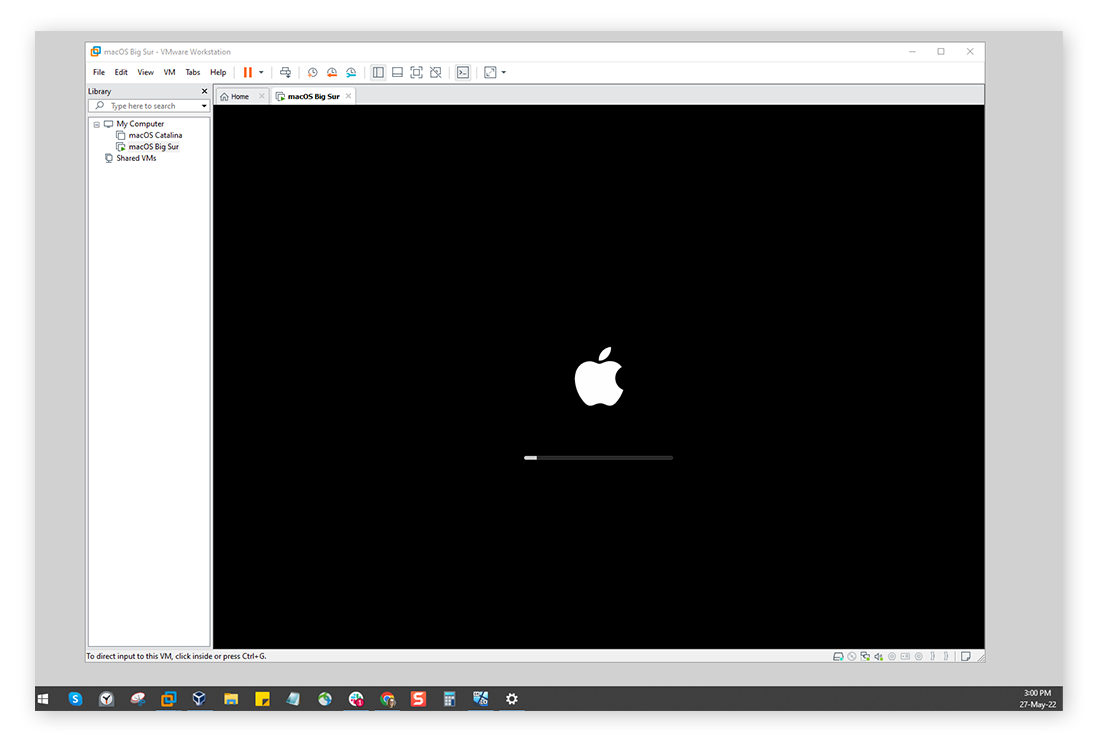The image size is (1100, 746).
Task: Open Skype from the taskbar
Action: click(75, 699)
